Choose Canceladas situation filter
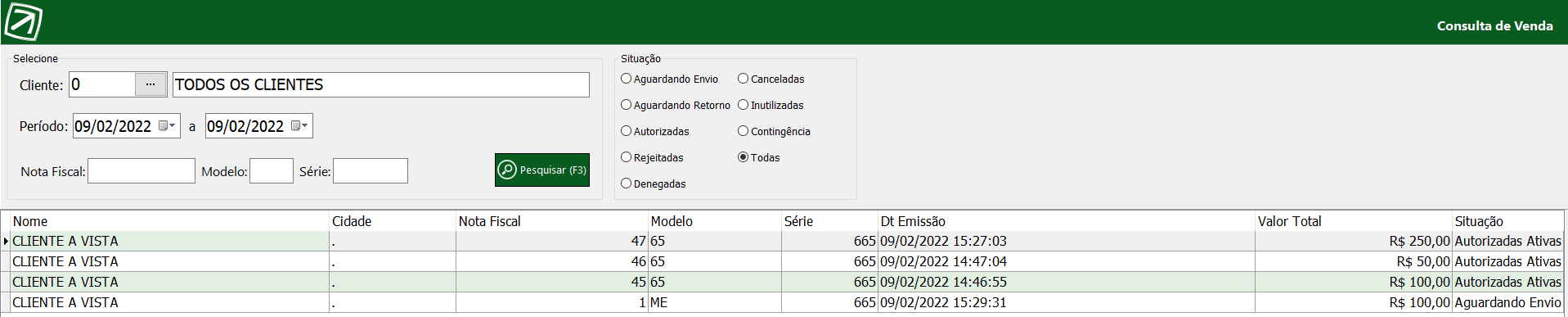Screen dimensions: 1568x317 (771, 79)
